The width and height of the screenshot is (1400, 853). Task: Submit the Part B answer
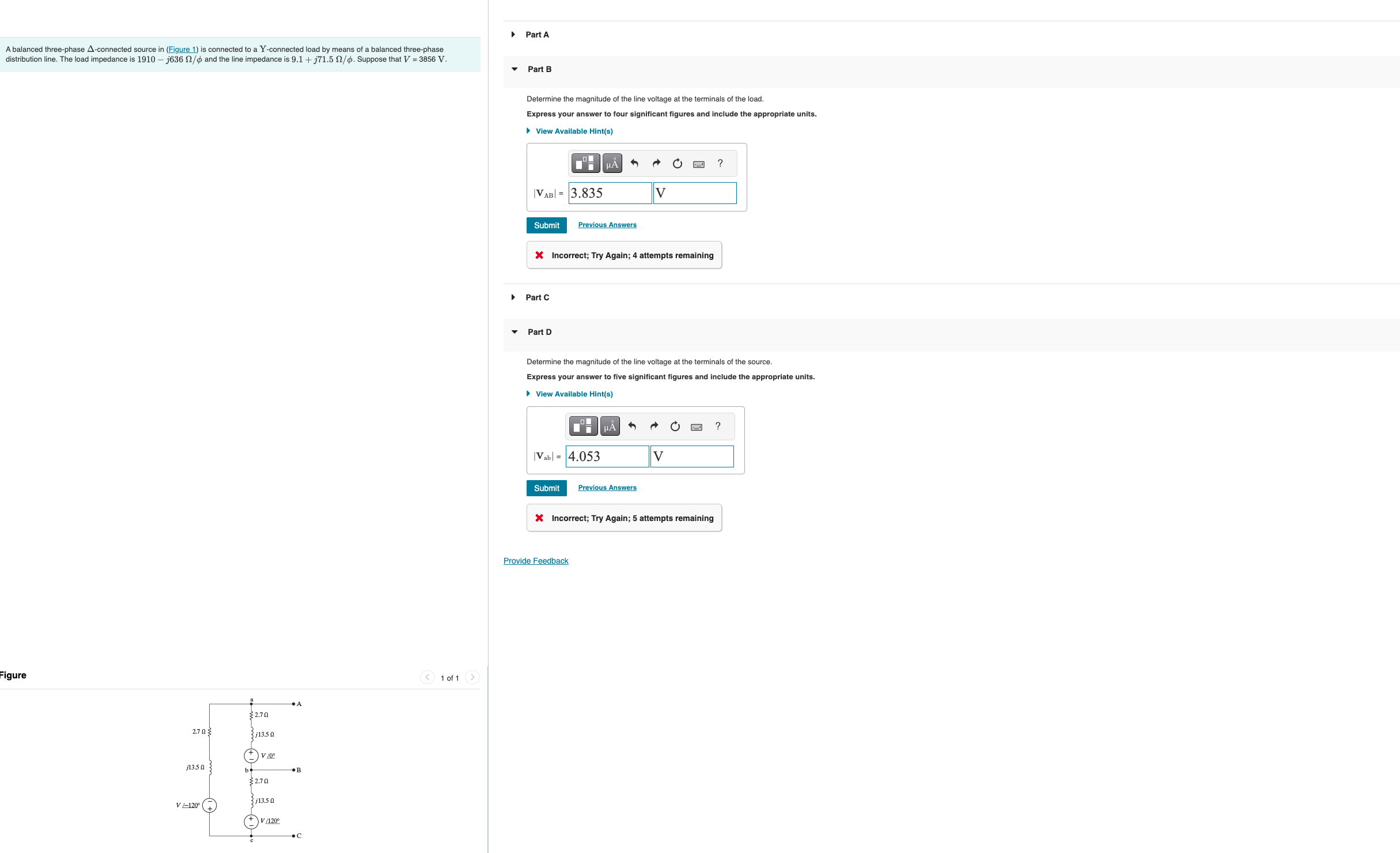pyautogui.click(x=546, y=225)
